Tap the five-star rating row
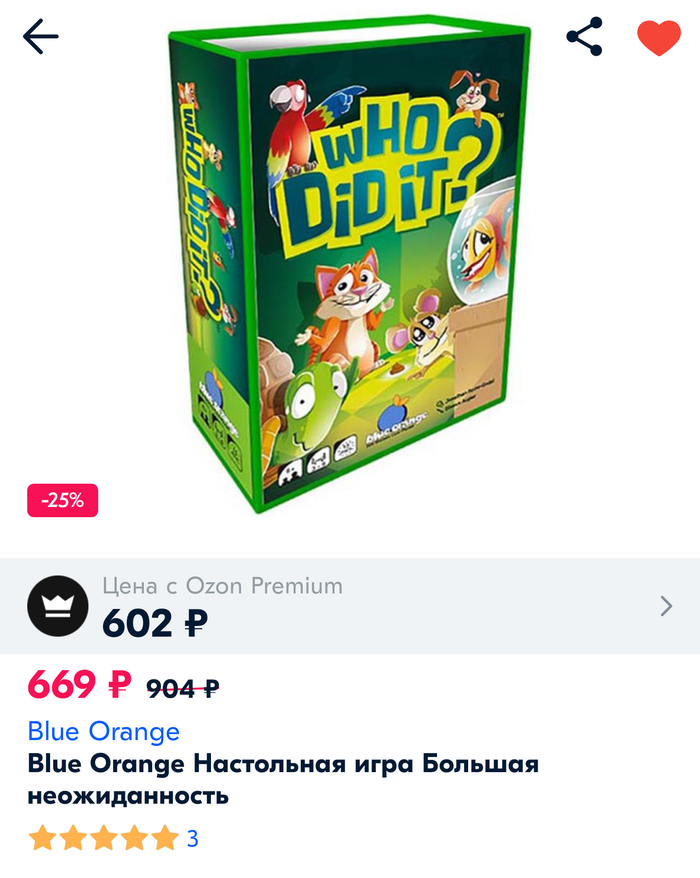Image resolution: width=700 pixels, height=878 pixels. coord(104,838)
